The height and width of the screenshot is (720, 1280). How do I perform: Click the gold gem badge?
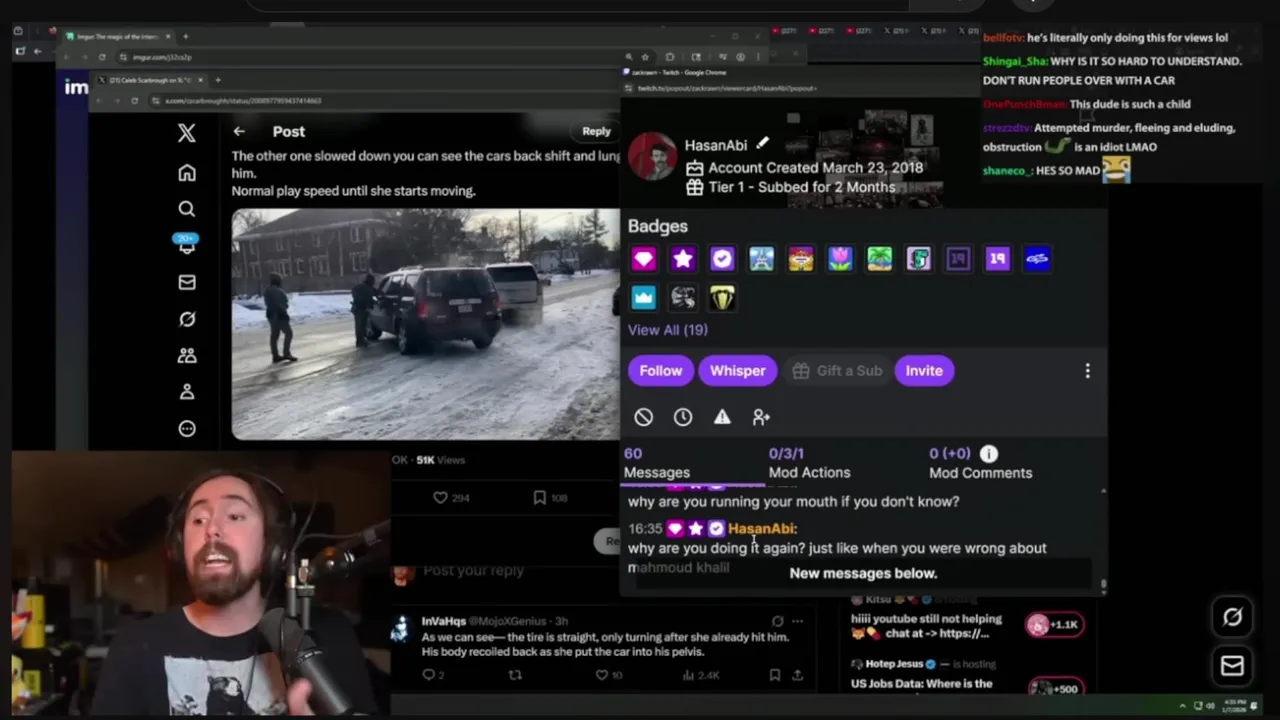(722, 297)
